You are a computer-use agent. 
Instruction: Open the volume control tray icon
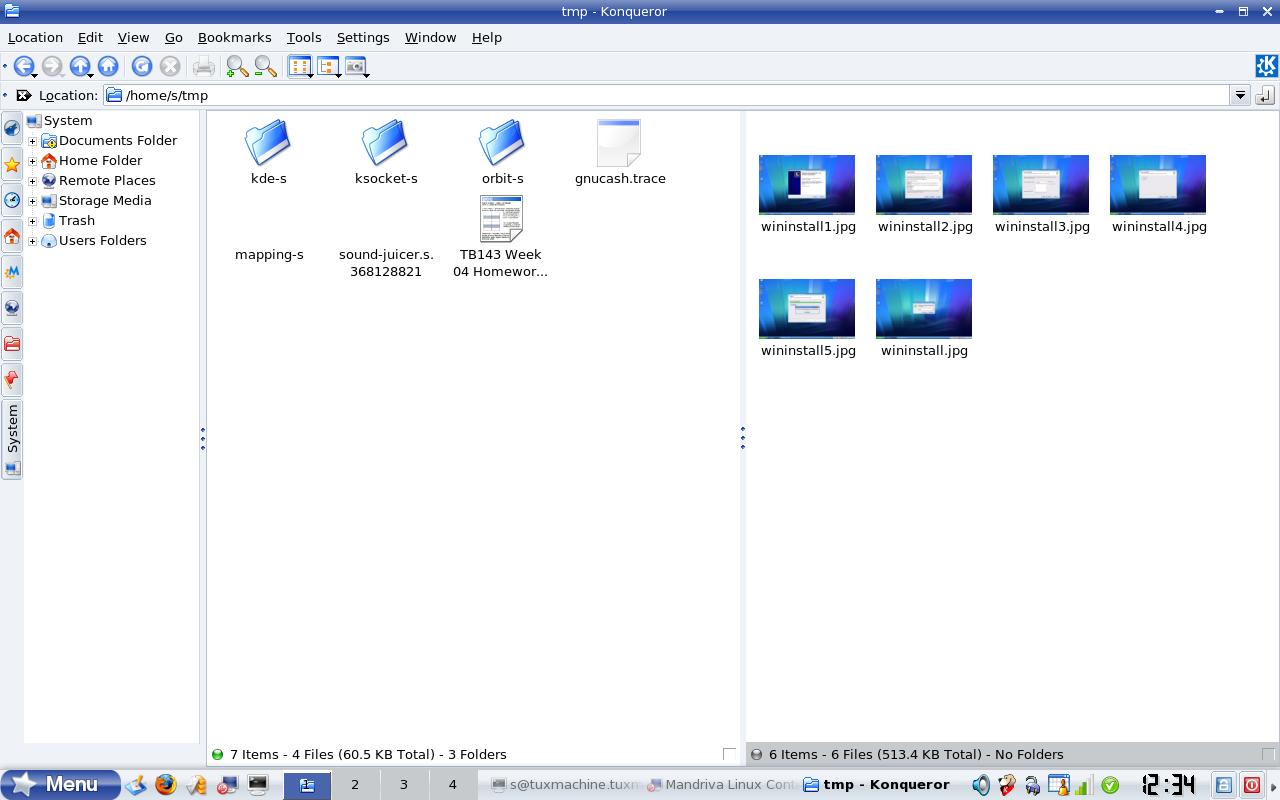(x=981, y=785)
